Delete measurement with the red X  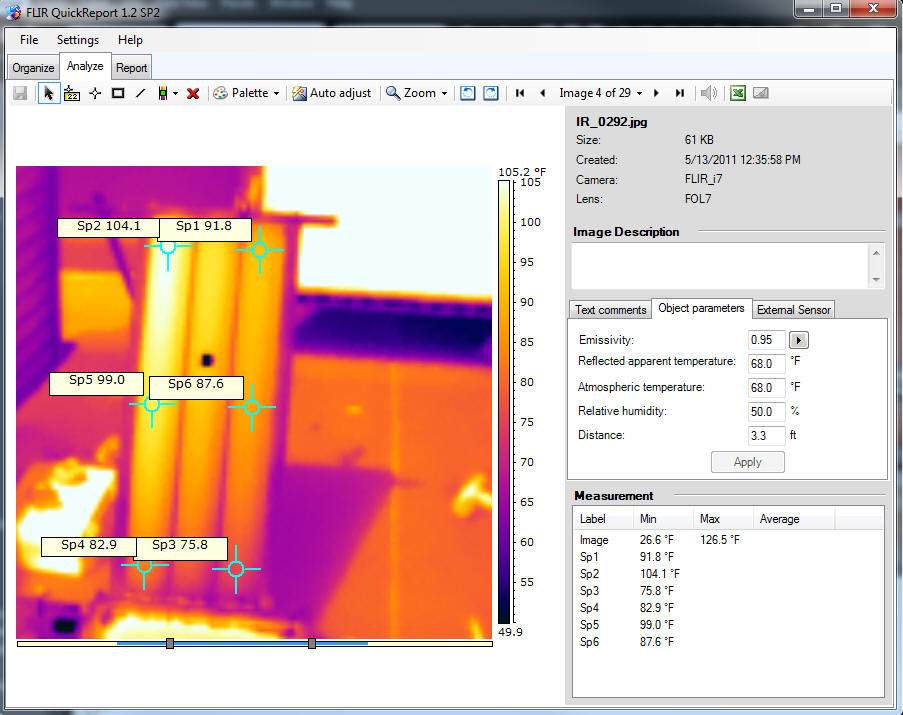pyautogui.click(x=193, y=93)
